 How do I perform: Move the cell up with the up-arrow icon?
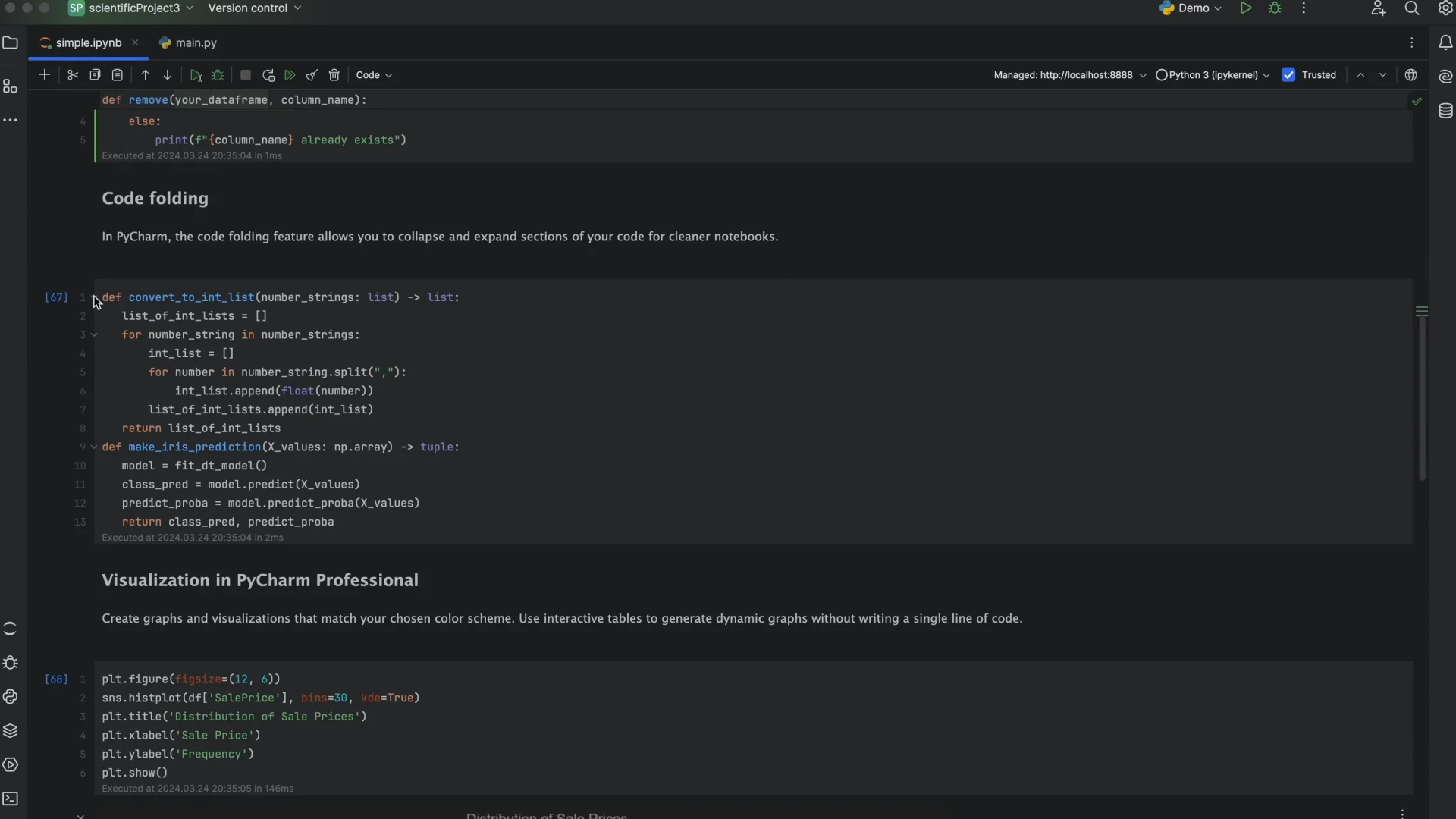coord(146,75)
